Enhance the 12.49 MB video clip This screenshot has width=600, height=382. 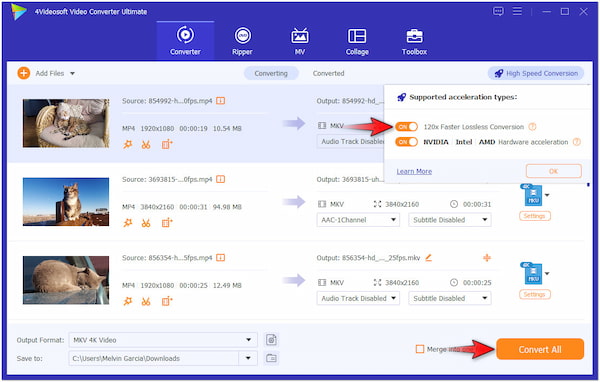click(167, 301)
